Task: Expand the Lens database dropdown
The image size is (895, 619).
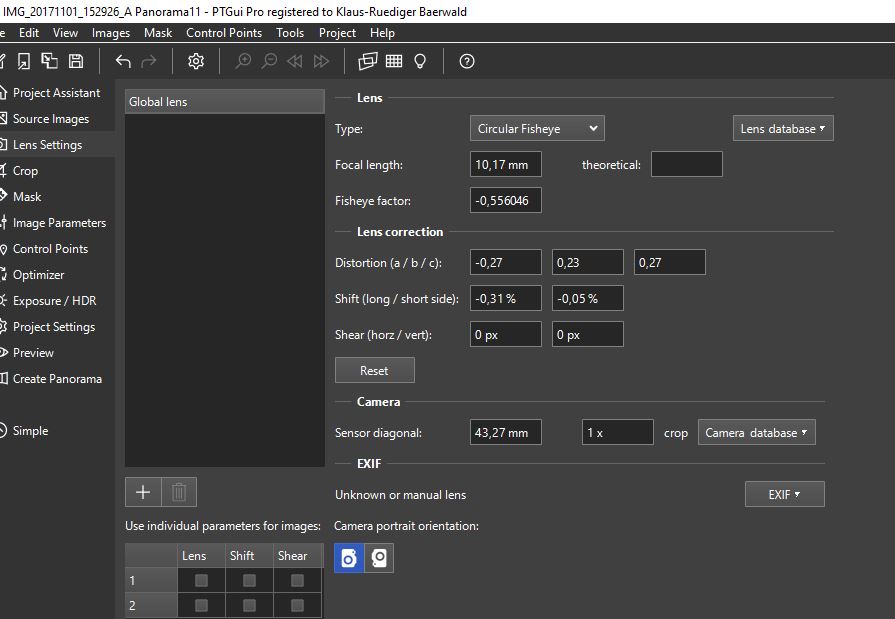Action: pyautogui.click(x=783, y=129)
